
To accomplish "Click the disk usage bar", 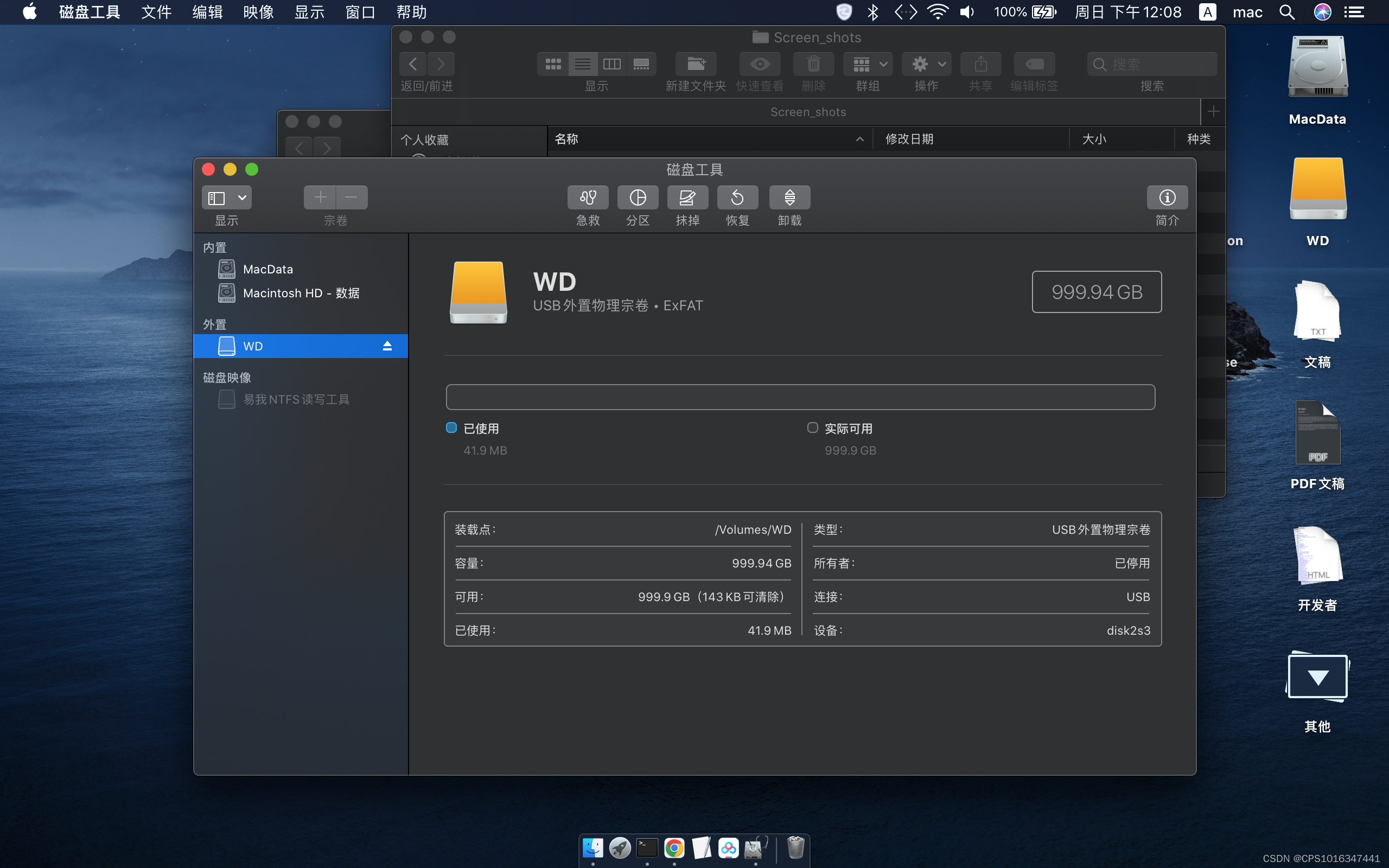I will pos(800,397).
